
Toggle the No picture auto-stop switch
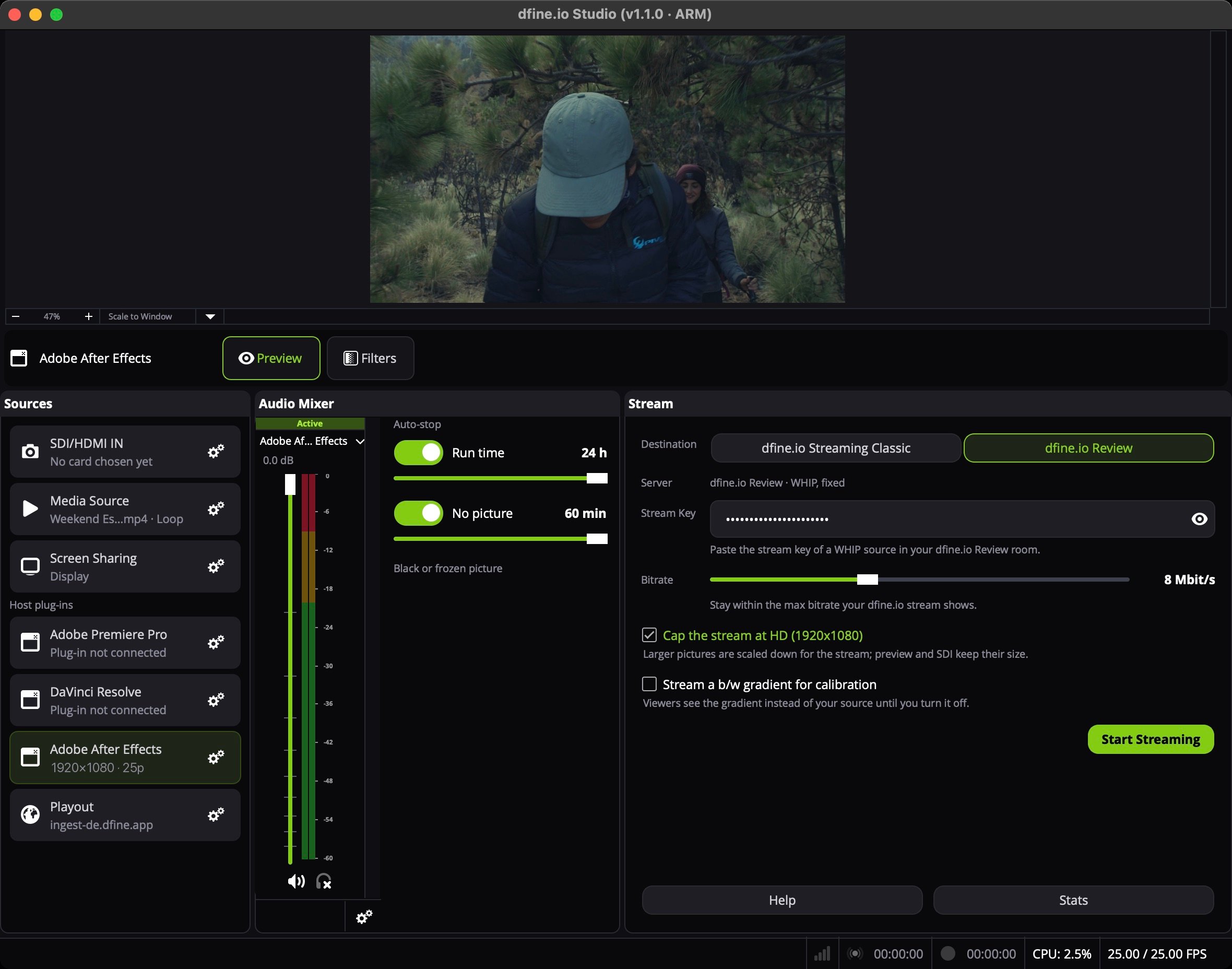[x=419, y=513]
